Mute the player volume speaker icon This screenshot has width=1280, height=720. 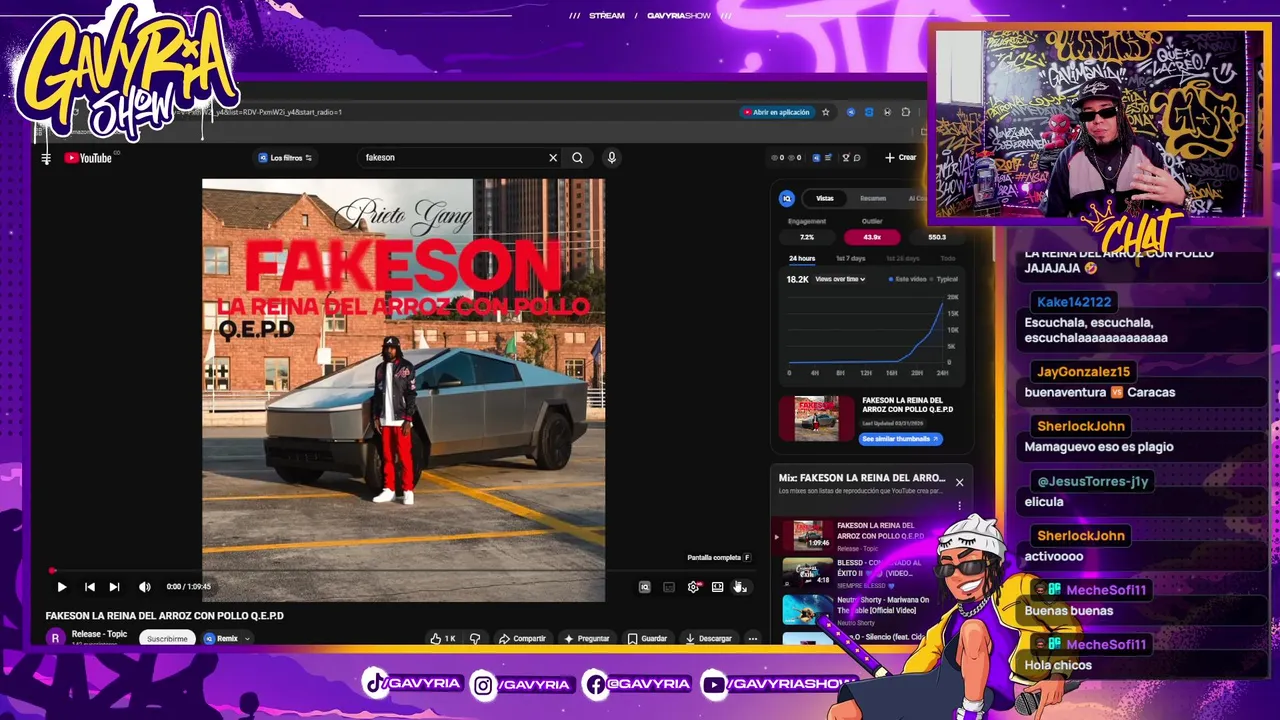tap(145, 587)
